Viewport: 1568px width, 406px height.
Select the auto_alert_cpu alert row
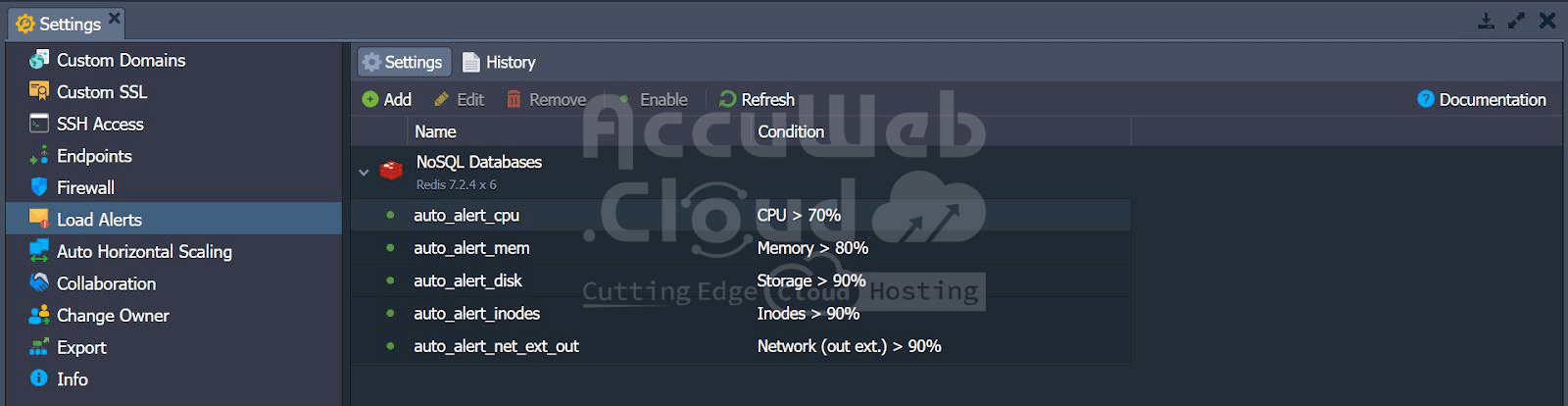(466, 215)
